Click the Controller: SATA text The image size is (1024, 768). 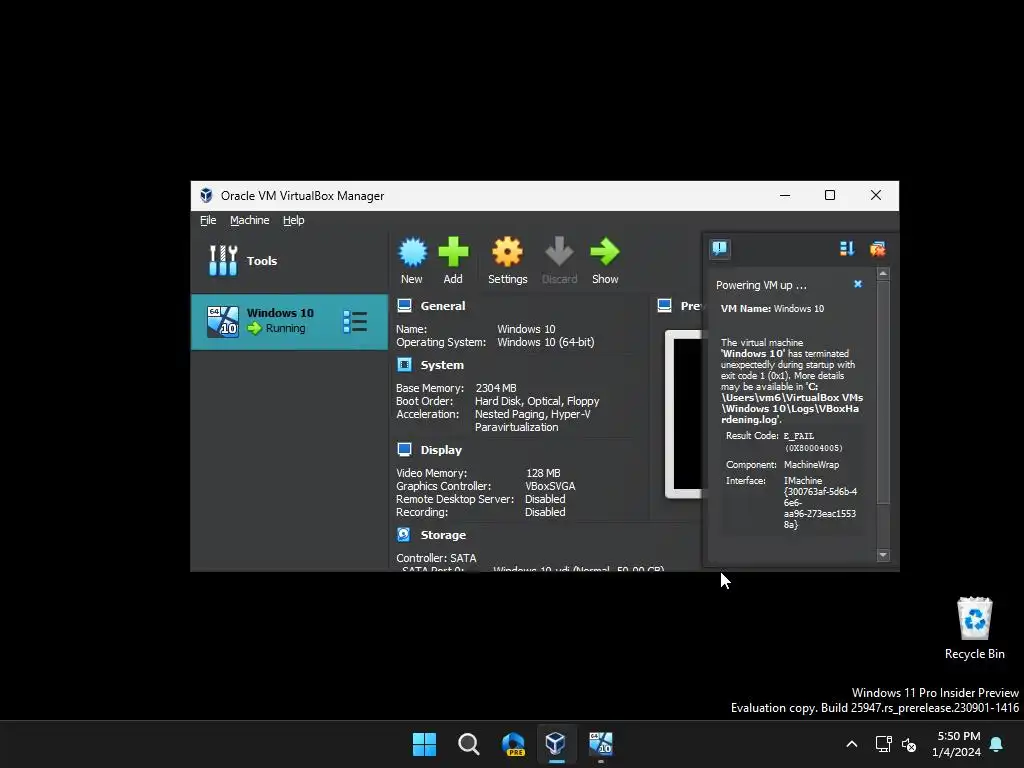click(436, 558)
